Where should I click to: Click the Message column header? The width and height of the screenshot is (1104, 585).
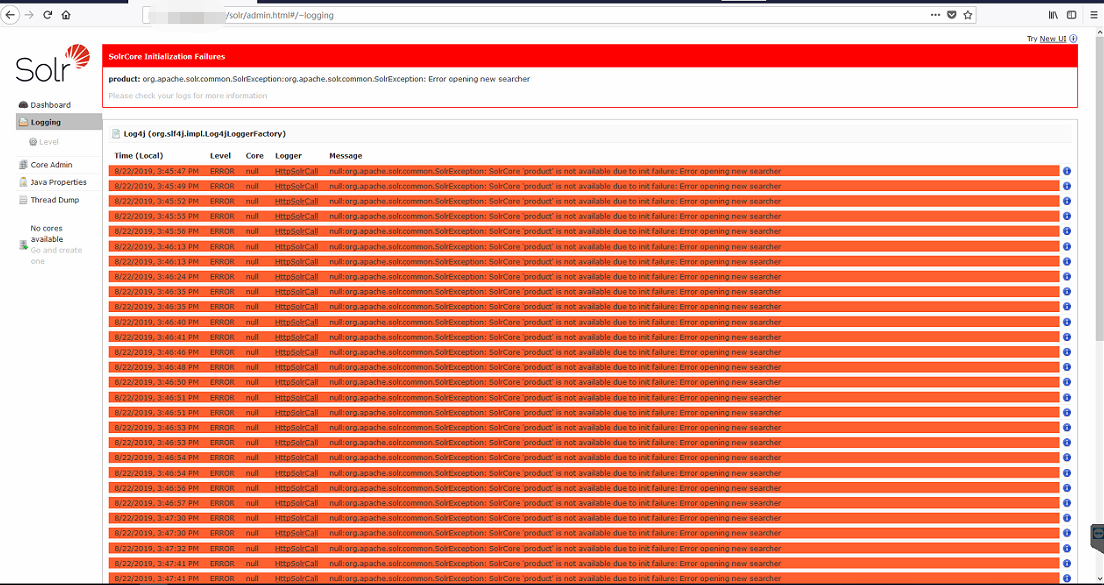coord(346,156)
